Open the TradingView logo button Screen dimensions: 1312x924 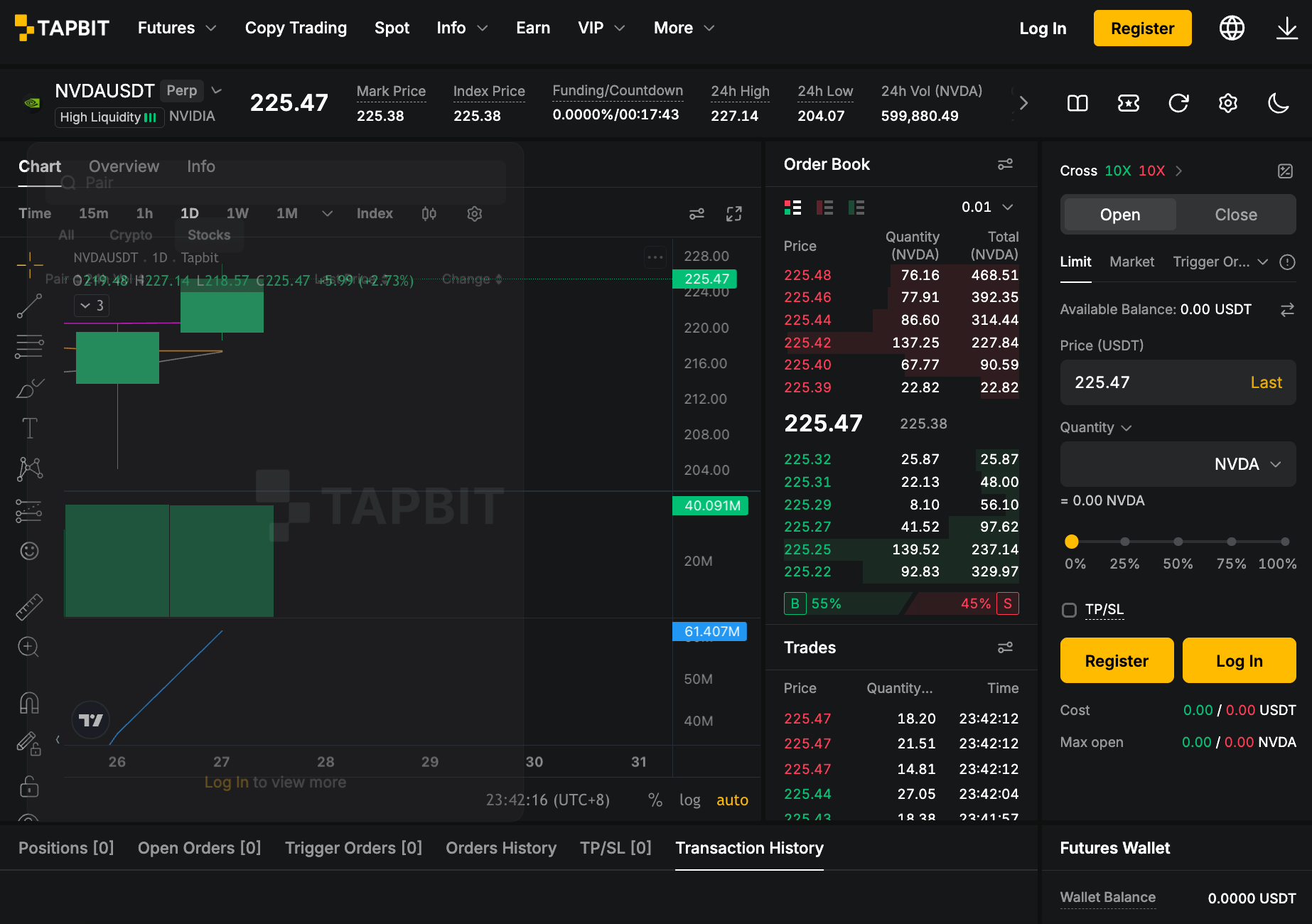pyautogui.click(x=91, y=720)
